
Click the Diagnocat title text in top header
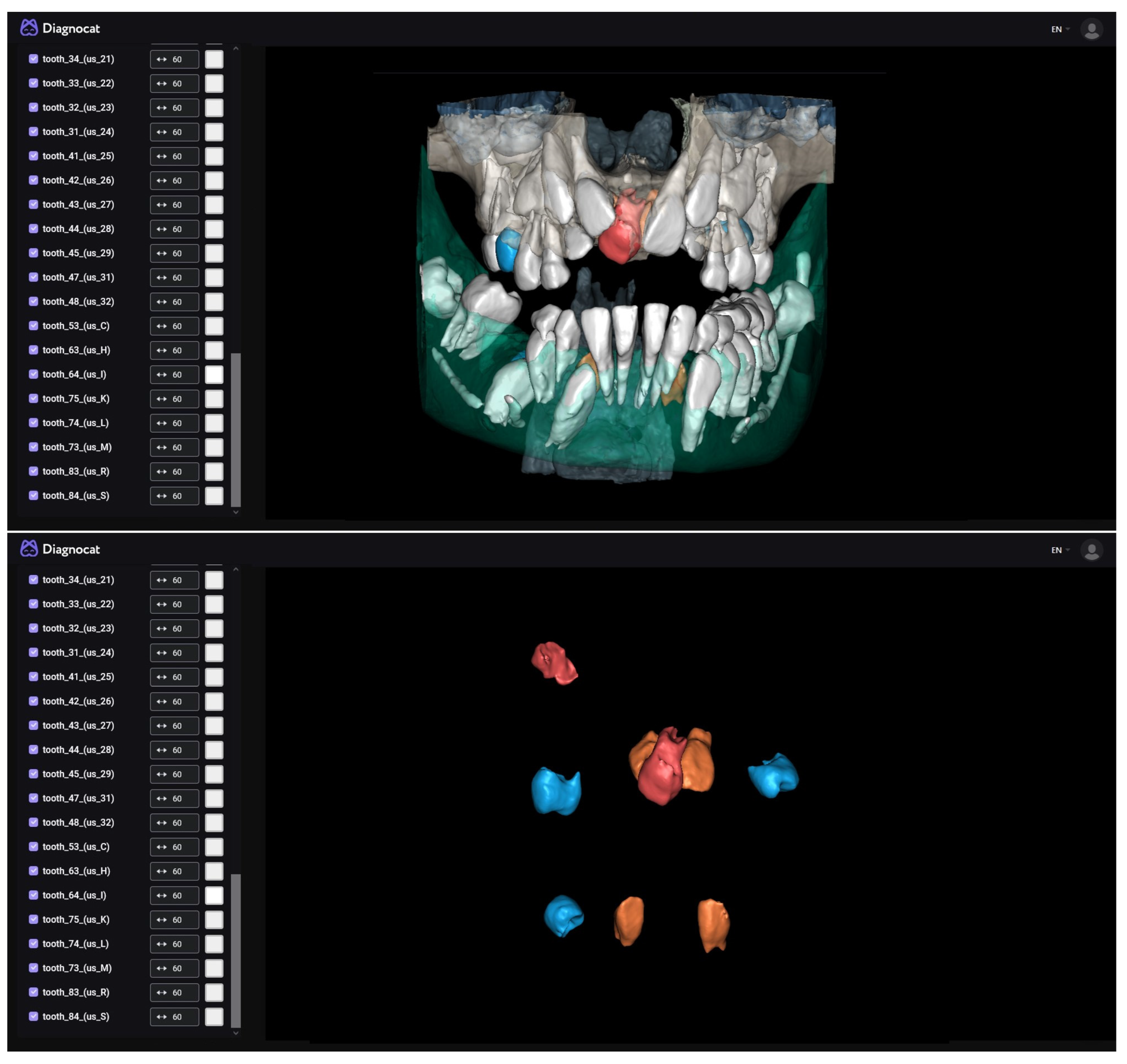pos(71,28)
